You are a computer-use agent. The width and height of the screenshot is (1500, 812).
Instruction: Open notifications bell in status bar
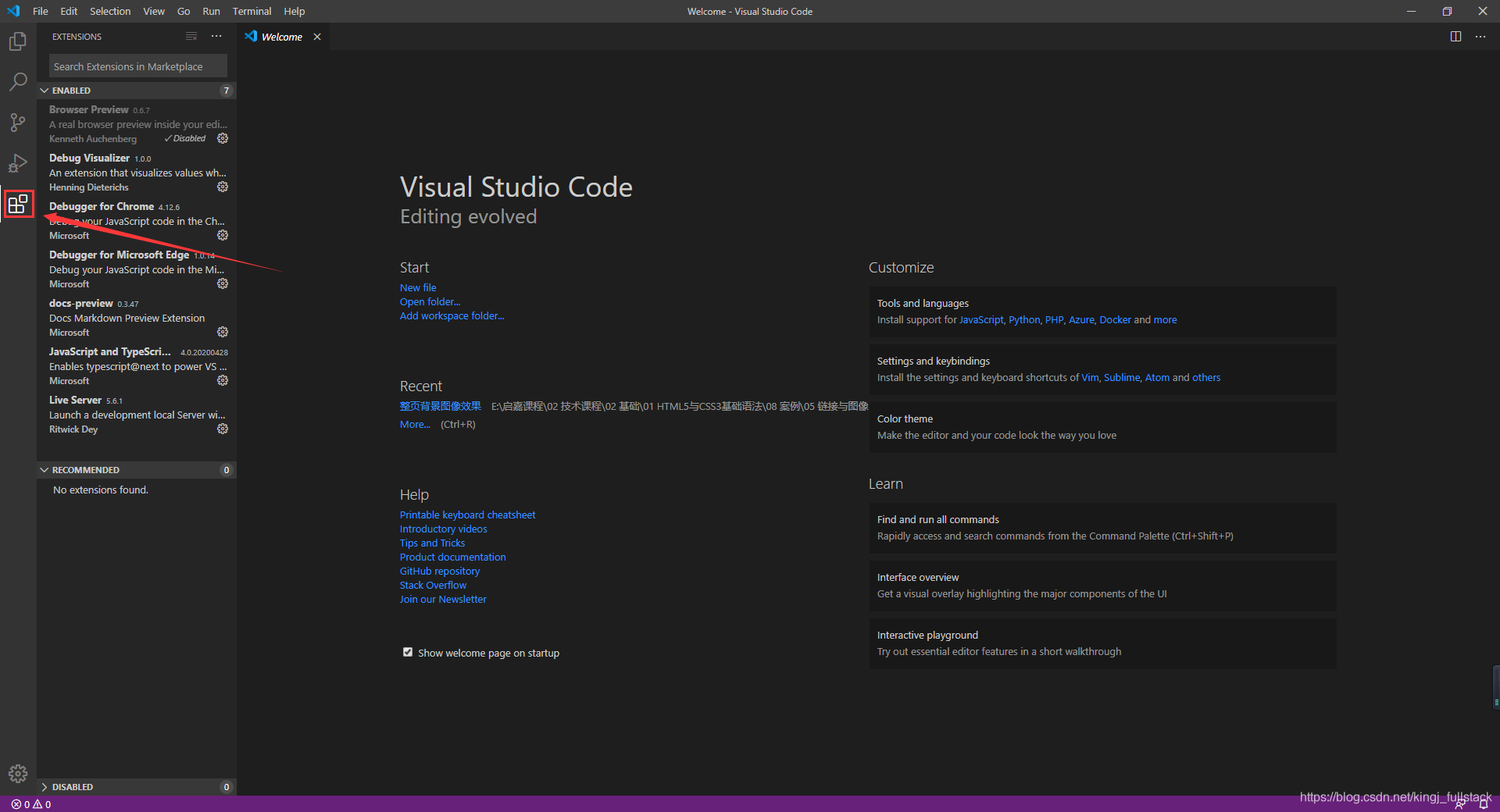coord(1483,804)
